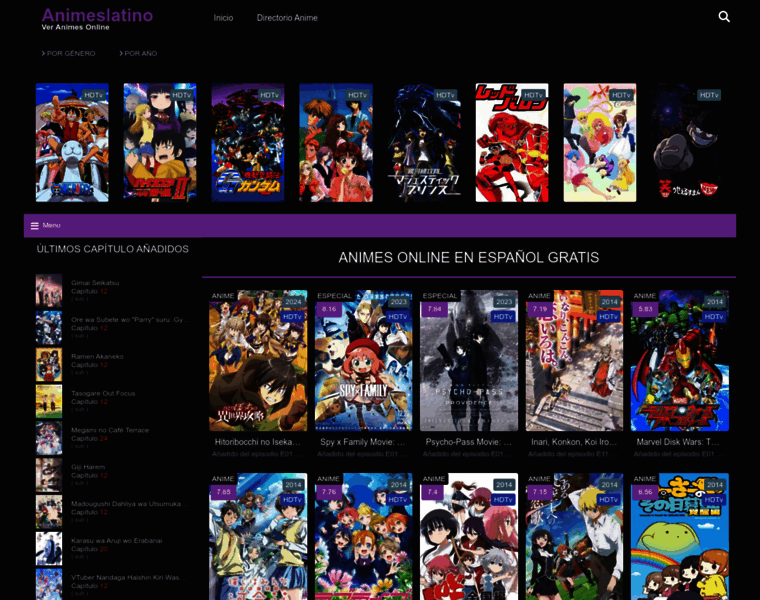760x600 pixels.
Task: Click the Megami no Café Terrace thumbnail
Action: pyautogui.click(x=49, y=438)
